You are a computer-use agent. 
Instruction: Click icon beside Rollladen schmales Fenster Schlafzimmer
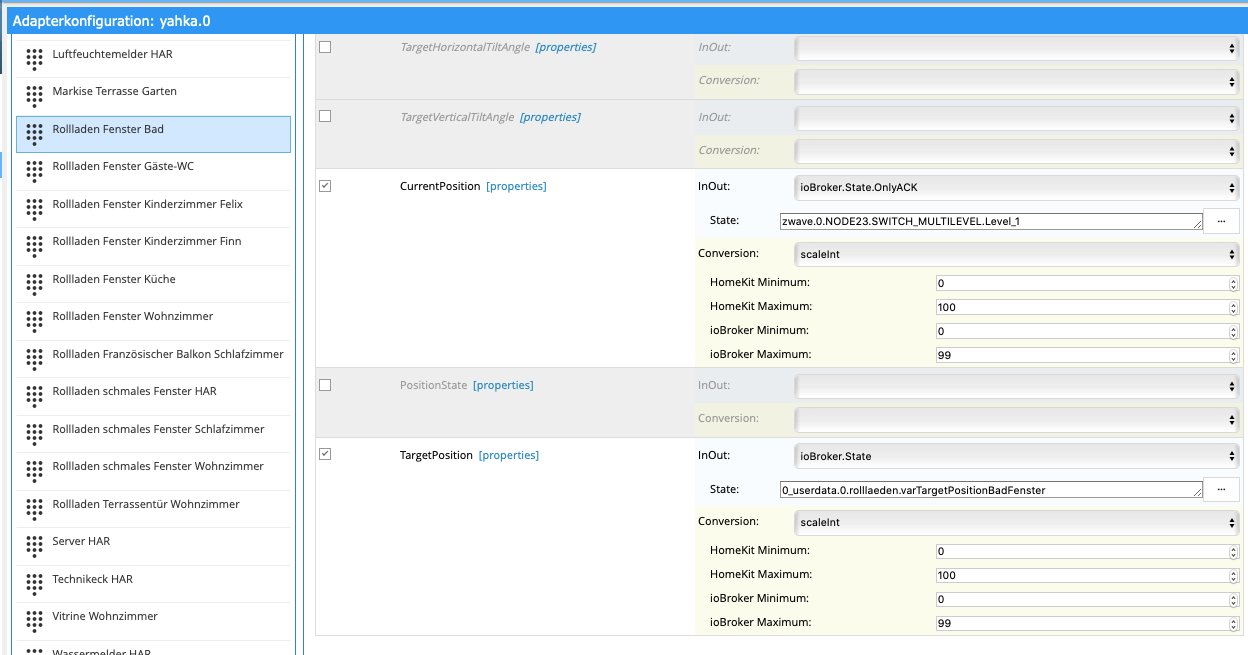coord(35,434)
